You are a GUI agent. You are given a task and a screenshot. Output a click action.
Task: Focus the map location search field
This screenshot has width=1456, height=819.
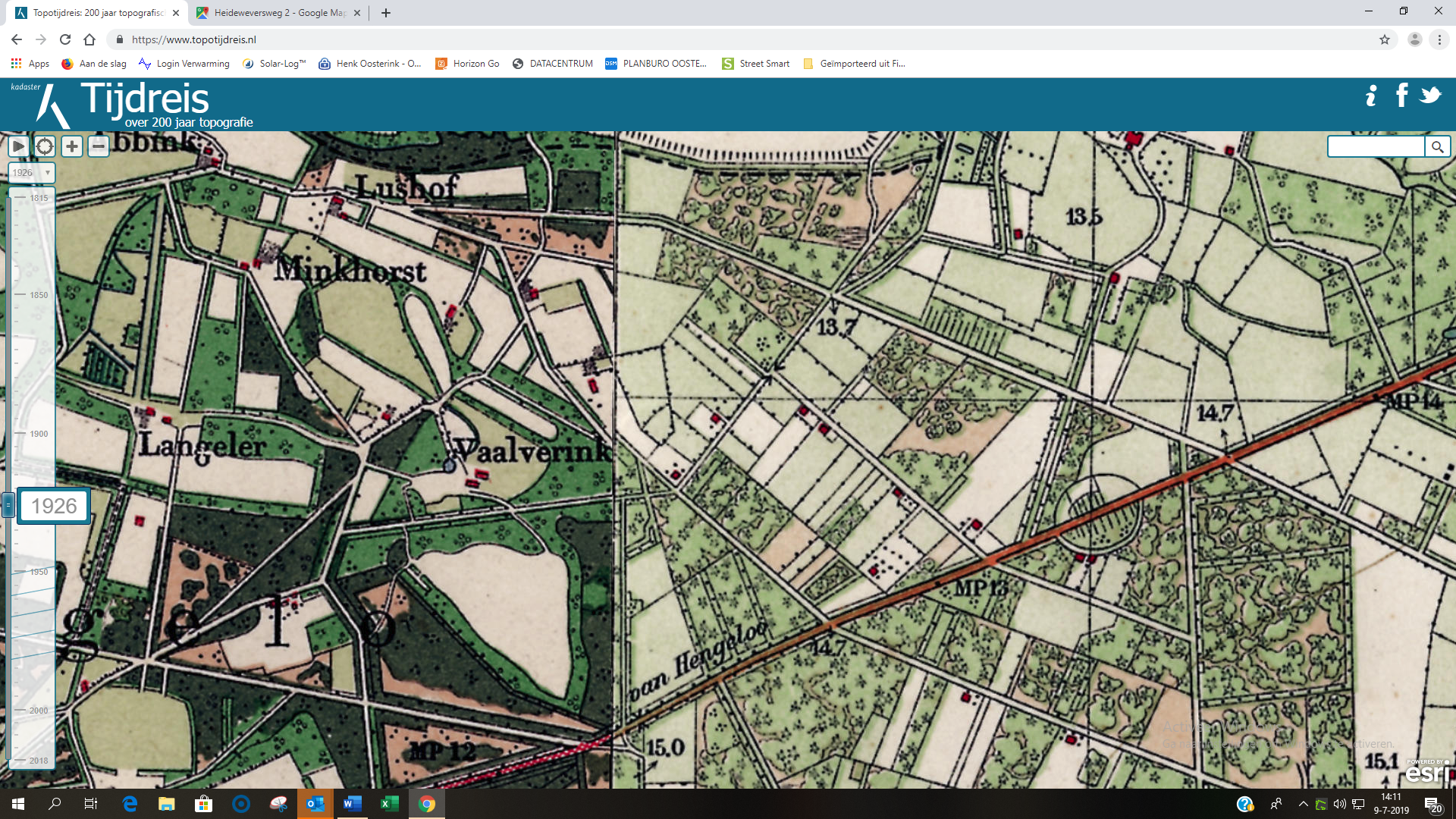[x=1376, y=146]
